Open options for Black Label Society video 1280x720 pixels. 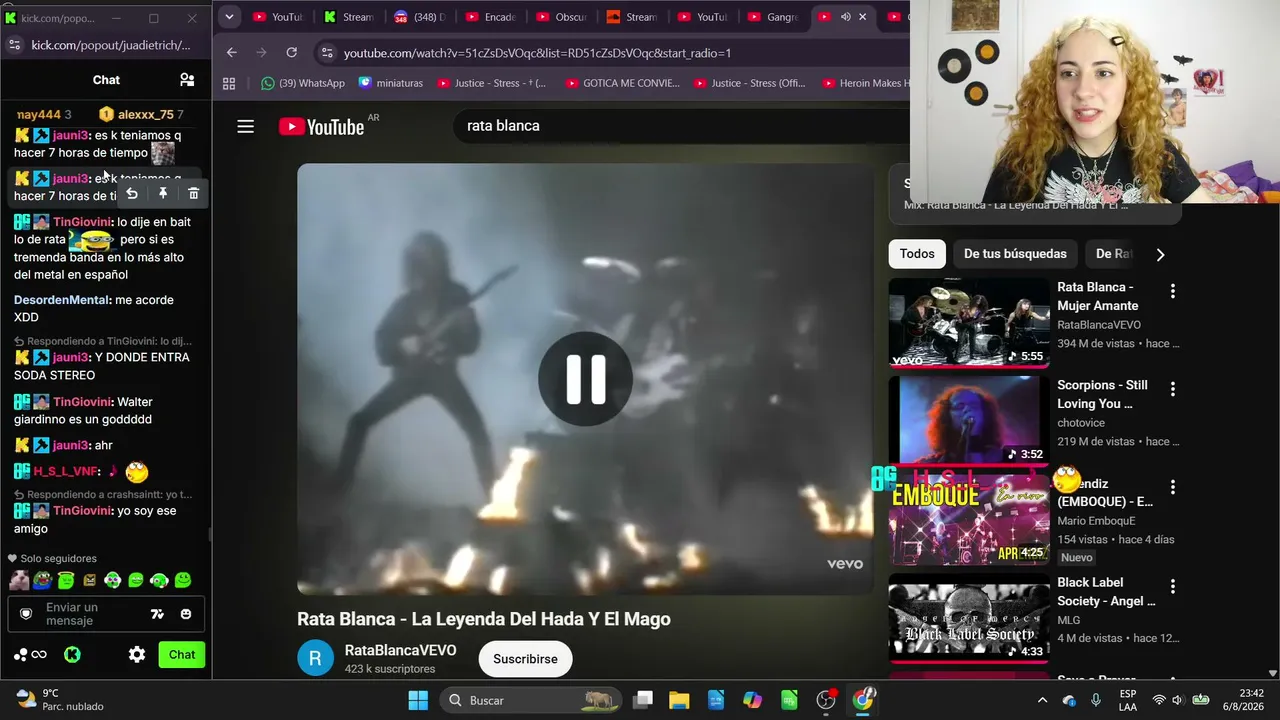point(1173,586)
